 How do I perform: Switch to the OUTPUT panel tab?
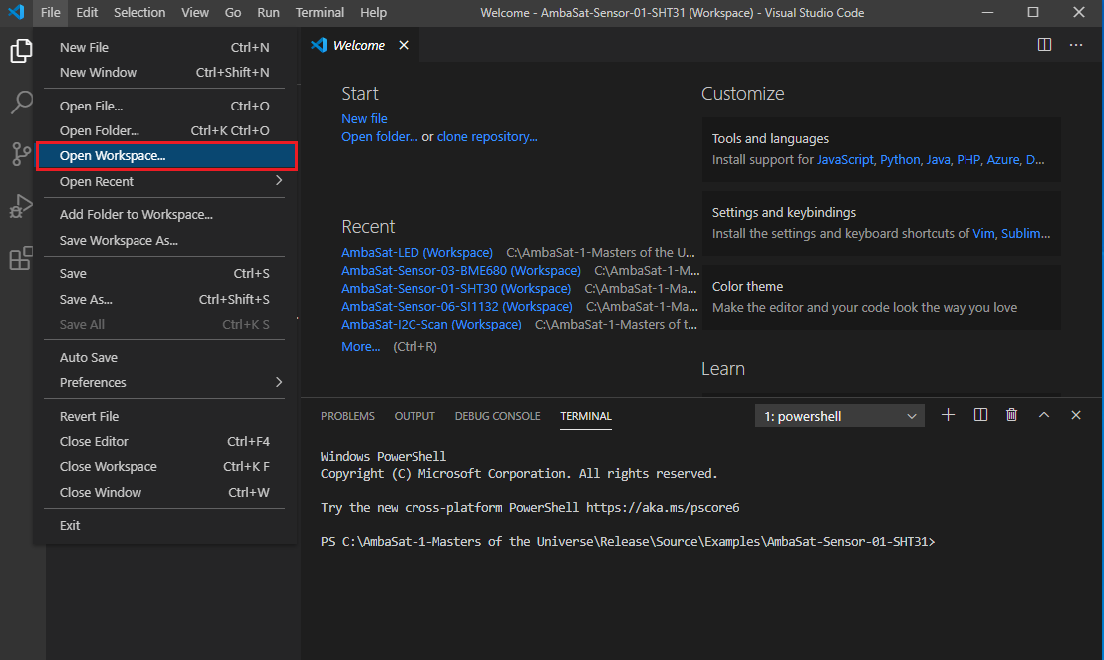point(415,416)
